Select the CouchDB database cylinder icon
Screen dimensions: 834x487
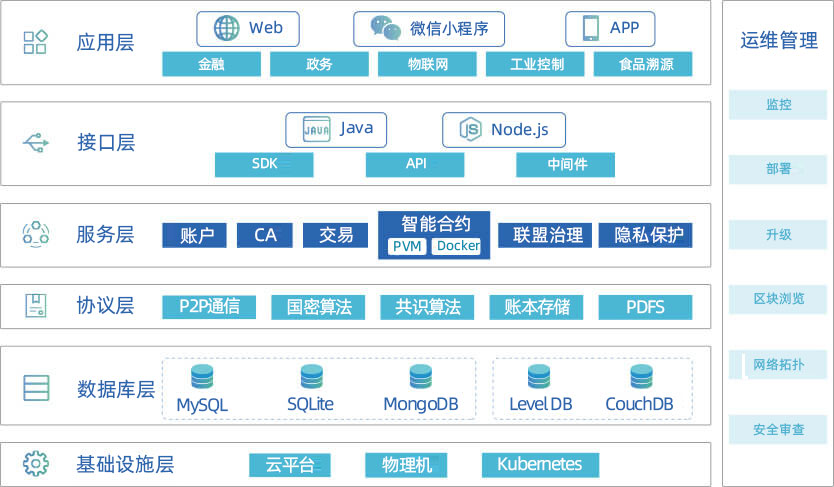pos(641,377)
